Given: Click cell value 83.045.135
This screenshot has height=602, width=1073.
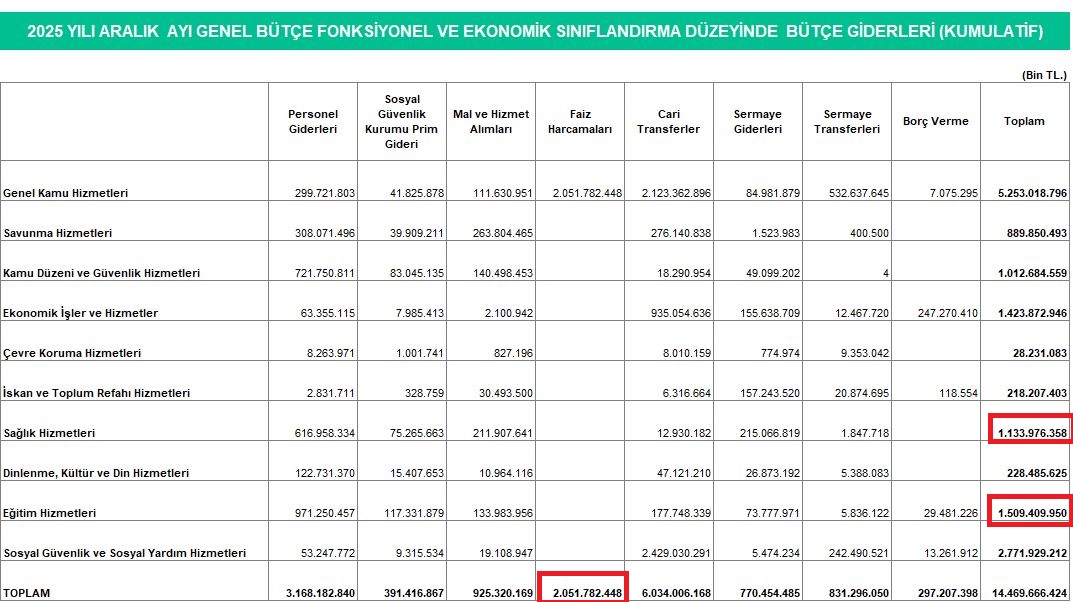Looking at the screenshot, I should point(417,273).
